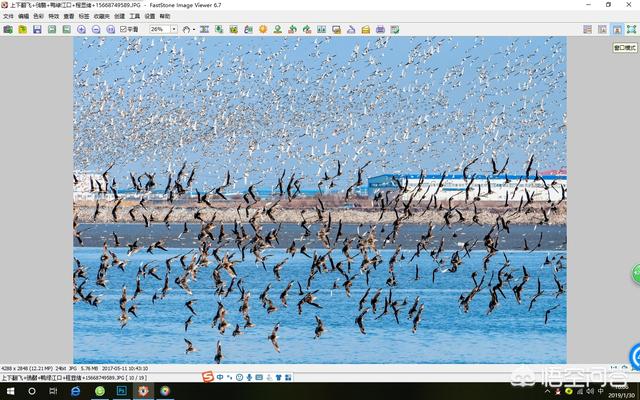Click the 5.76 MB file size text
Screen dimensions: 640x400
90,368
